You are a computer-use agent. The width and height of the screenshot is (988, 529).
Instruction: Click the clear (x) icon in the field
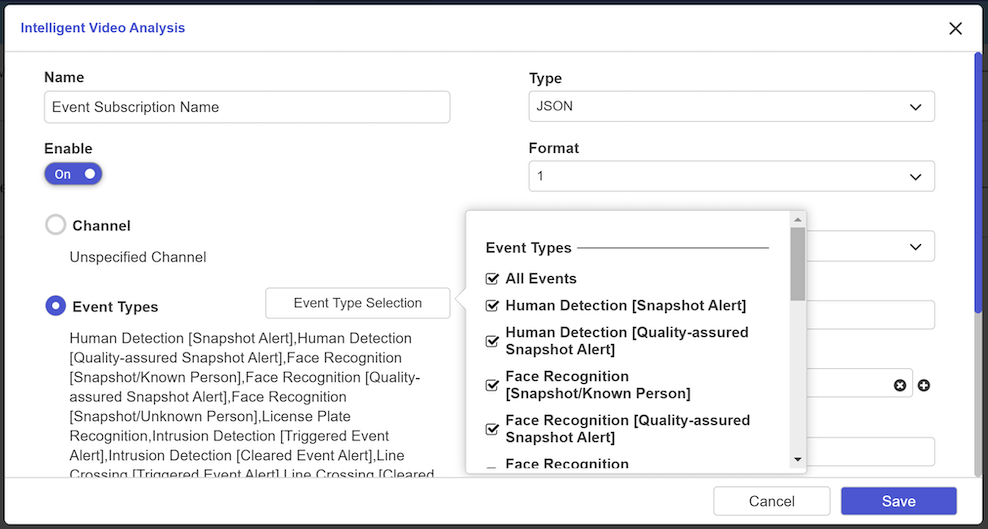click(899, 385)
